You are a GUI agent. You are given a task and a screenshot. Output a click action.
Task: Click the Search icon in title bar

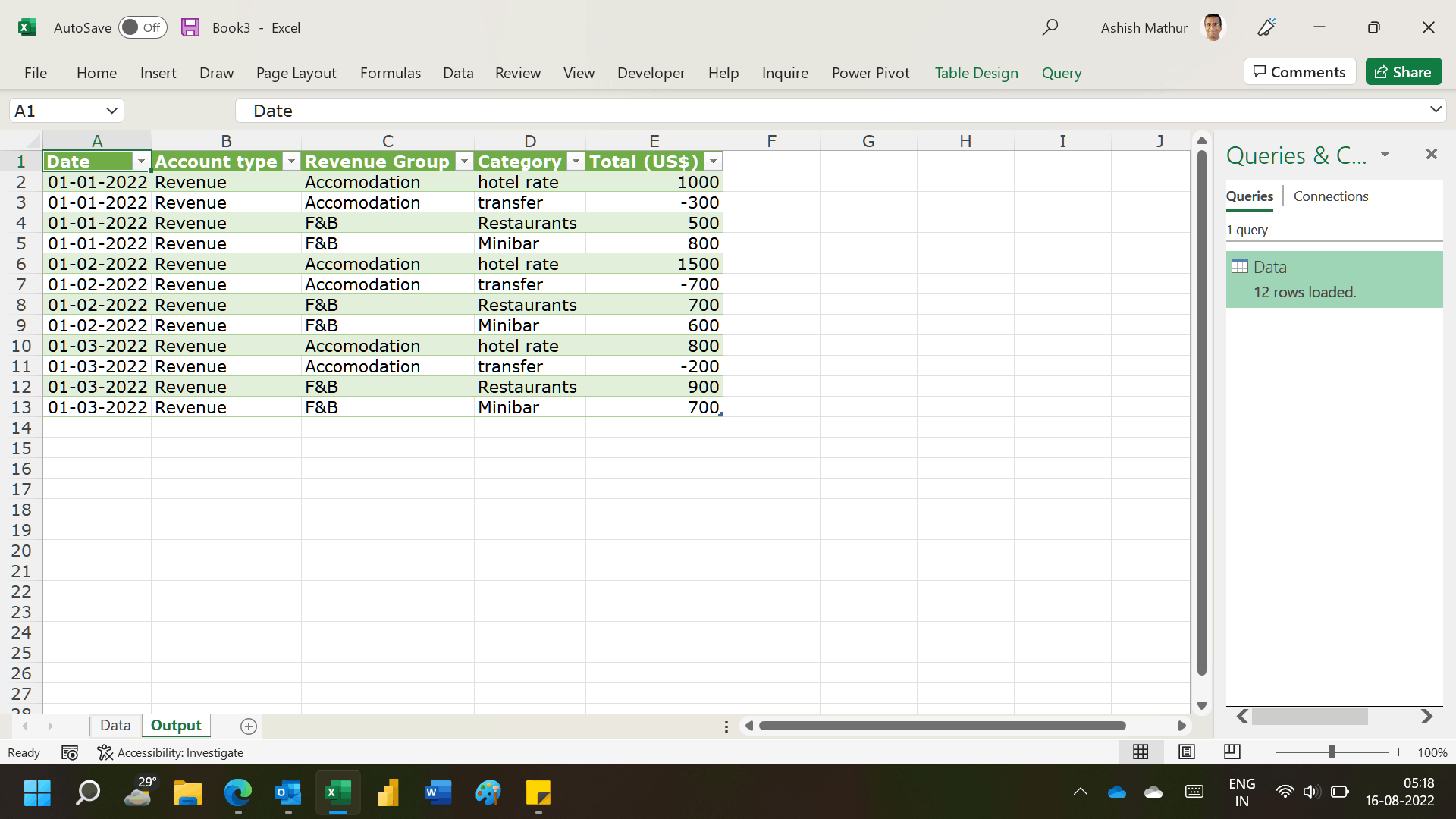click(1050, 28)
